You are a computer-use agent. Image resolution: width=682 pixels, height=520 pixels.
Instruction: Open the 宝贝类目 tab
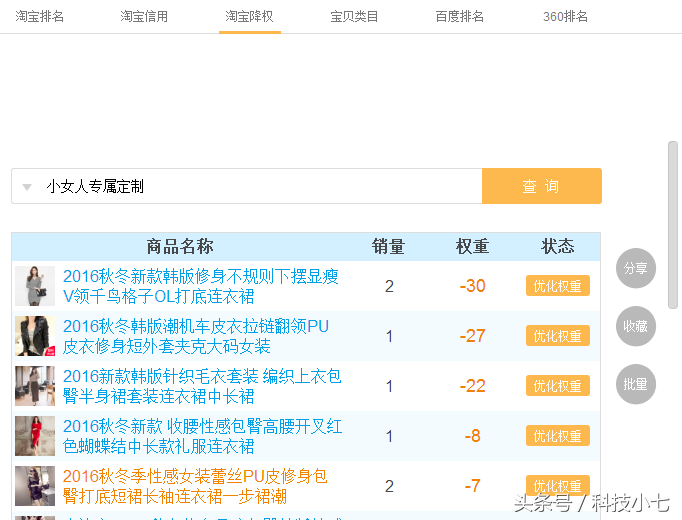coord(354,17)
